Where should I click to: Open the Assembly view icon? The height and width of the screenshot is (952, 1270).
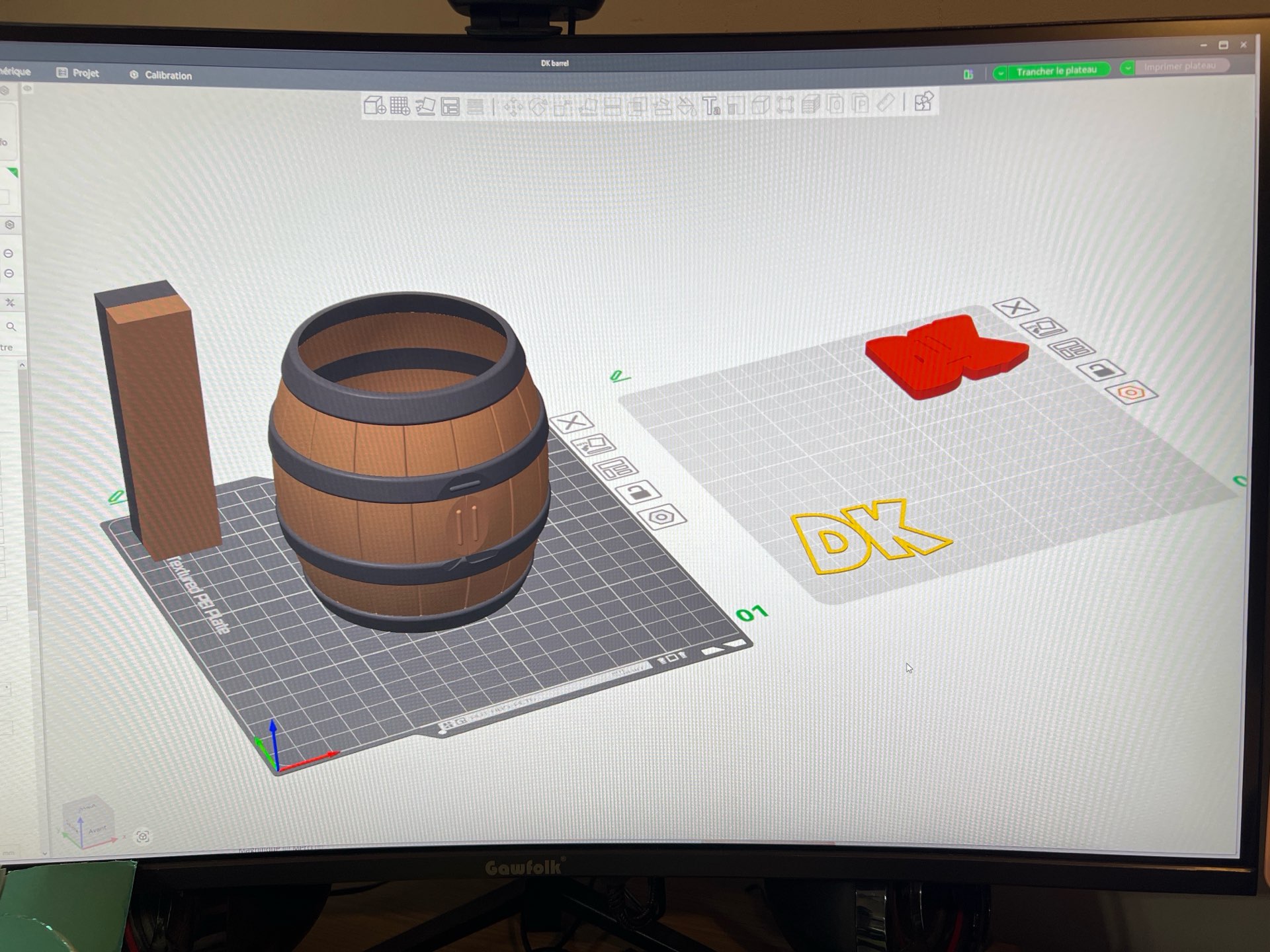(923, 102)
